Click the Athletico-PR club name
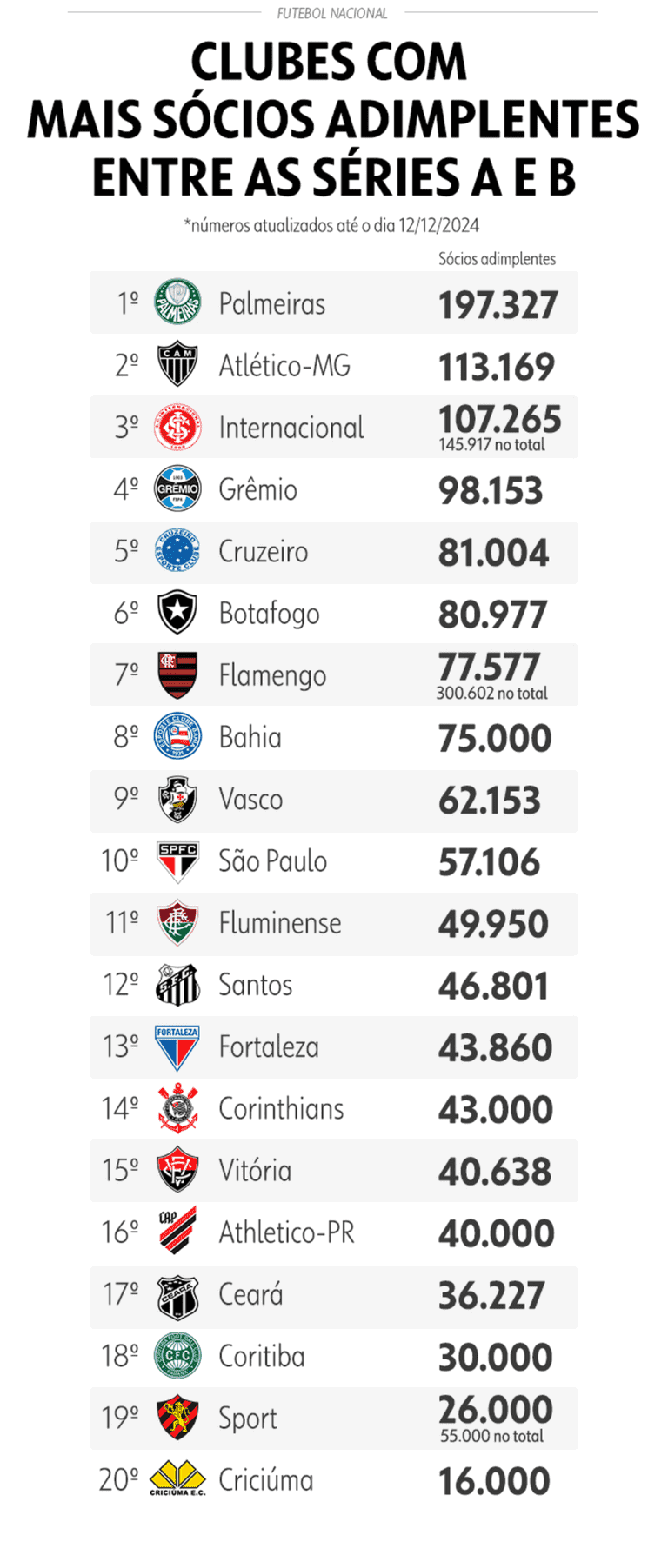668x1568 pixels. tap(287, 1232)
